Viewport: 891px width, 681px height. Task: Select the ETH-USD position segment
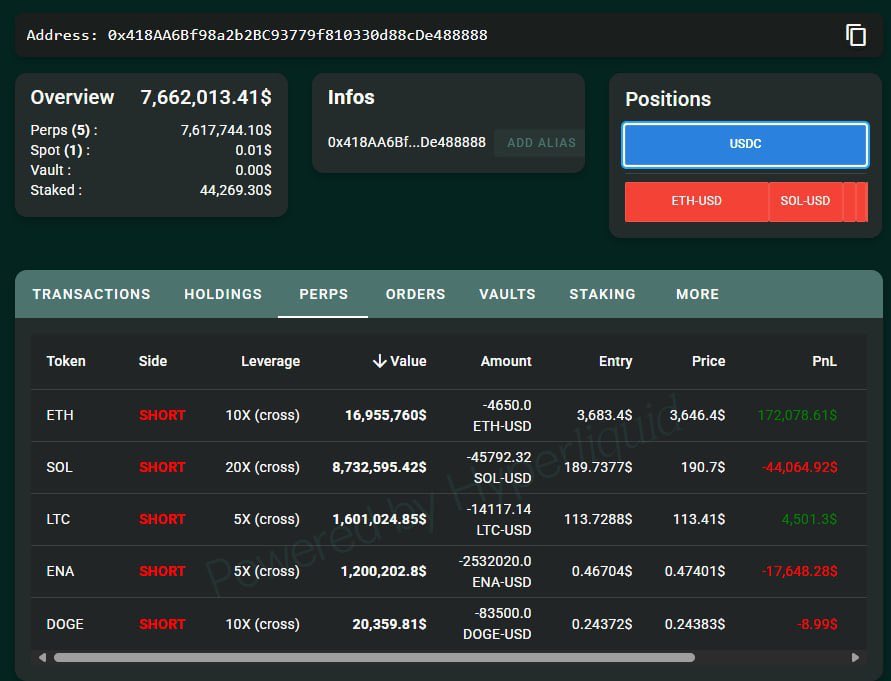(696, 201)
